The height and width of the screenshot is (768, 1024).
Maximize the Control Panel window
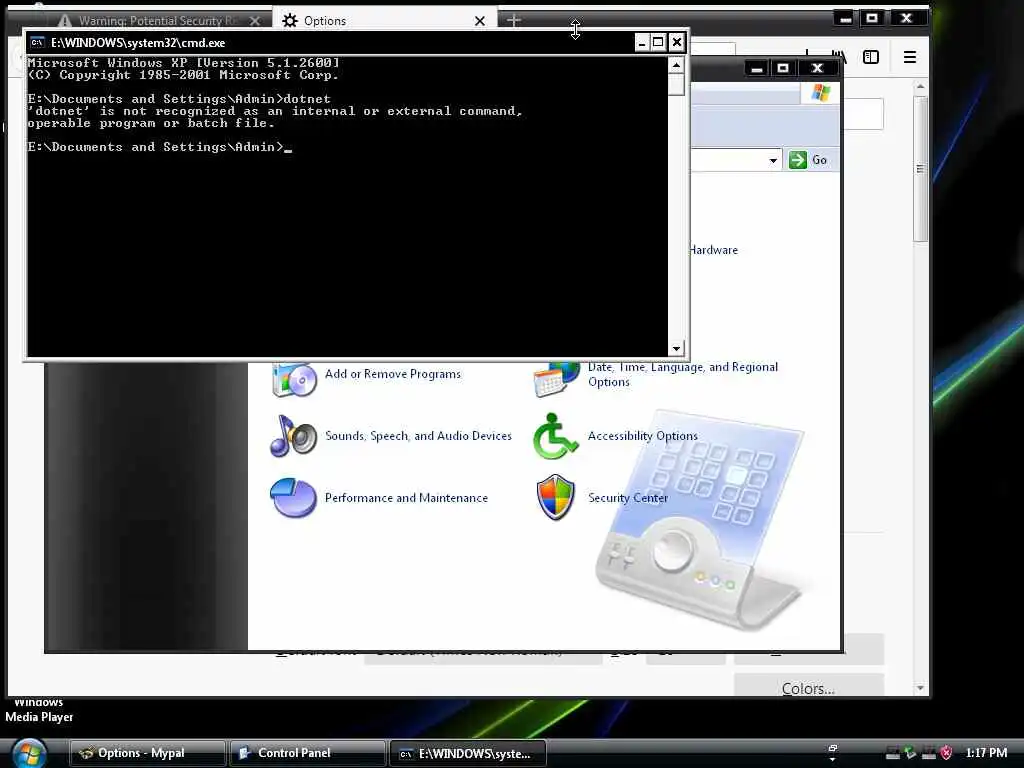click(783, 68)
